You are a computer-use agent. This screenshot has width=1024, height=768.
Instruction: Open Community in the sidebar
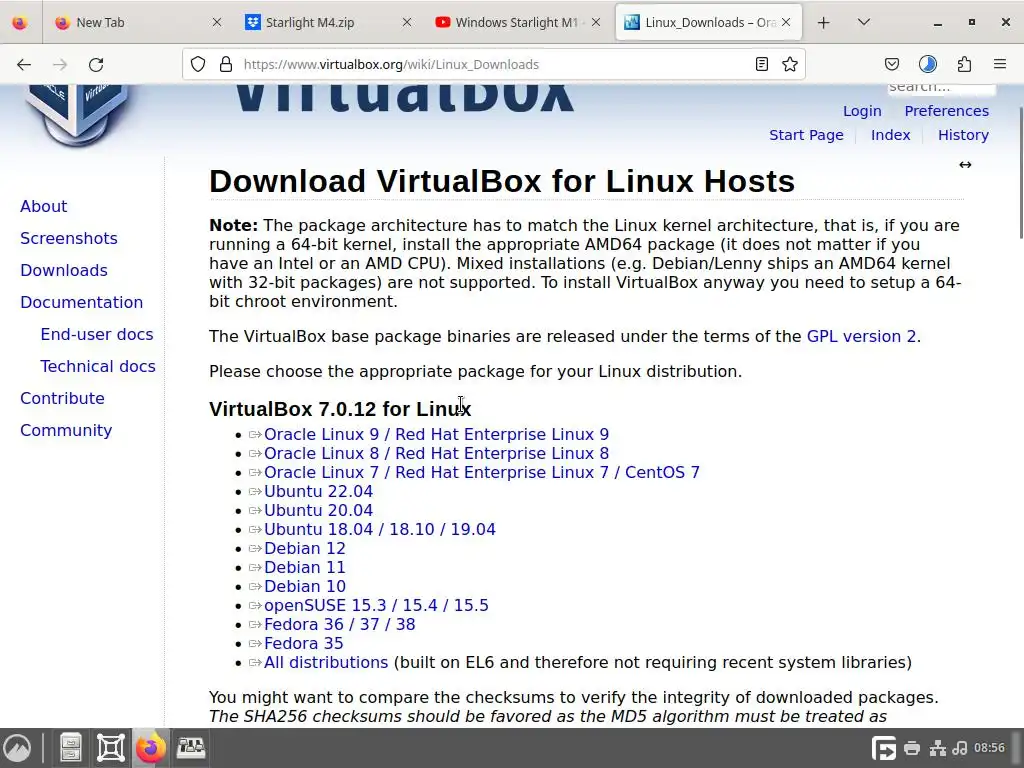[x=66, y=430]
